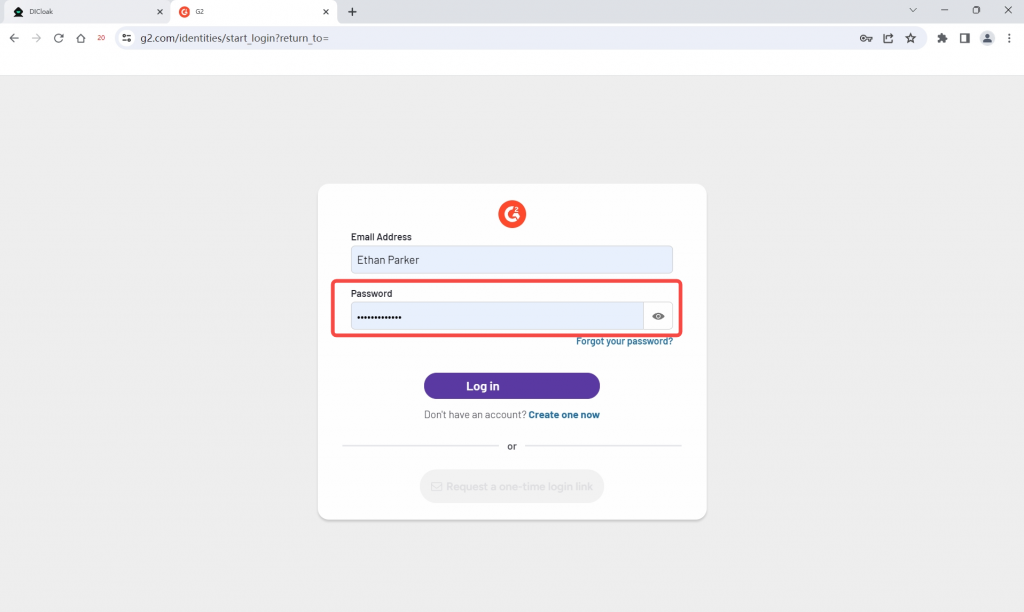The image size is (1024, 612).
Task: Show password with the eye icon
Action: click(x=658, y=316)
